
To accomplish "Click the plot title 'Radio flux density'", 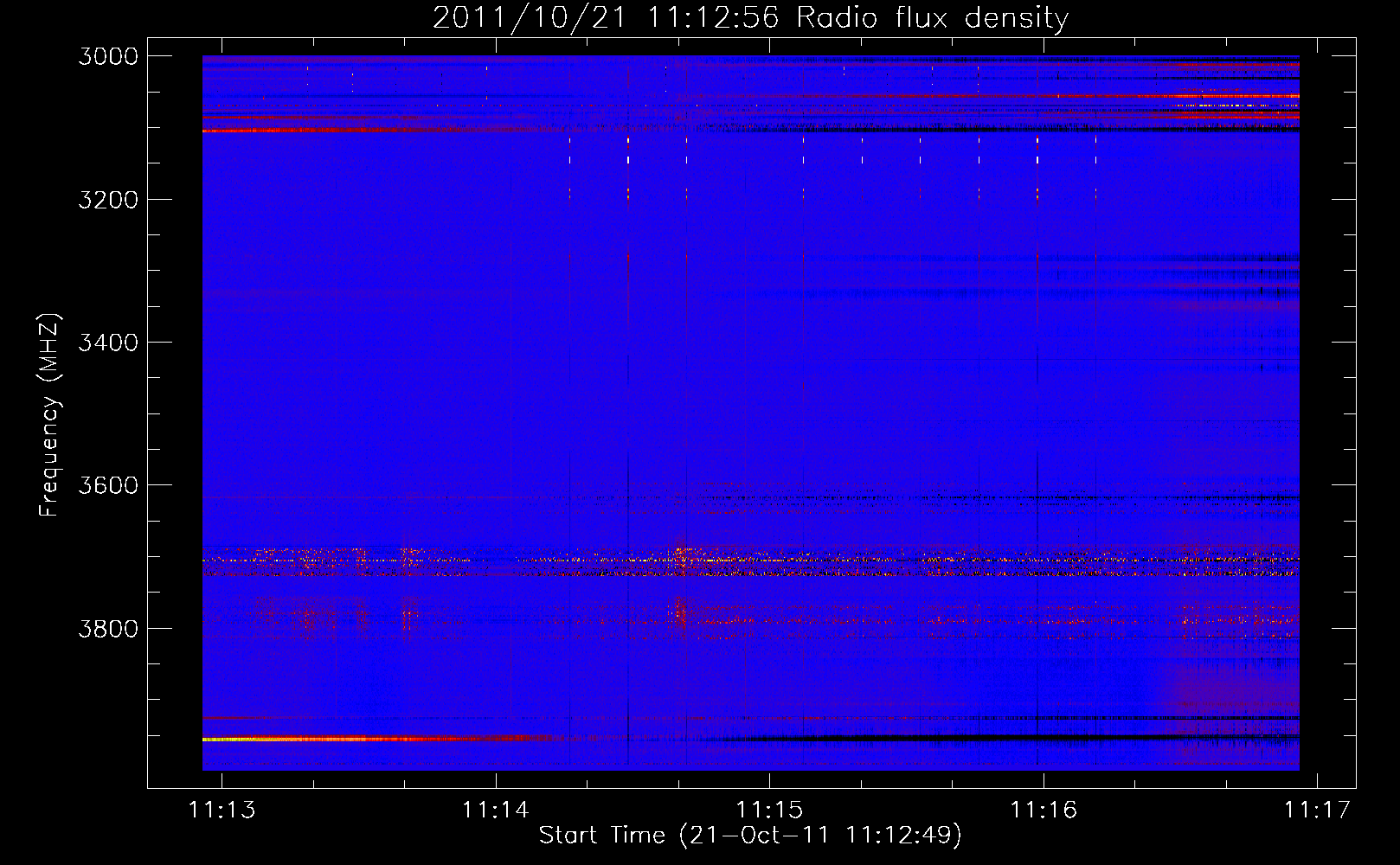I will (x=932, y=17).
